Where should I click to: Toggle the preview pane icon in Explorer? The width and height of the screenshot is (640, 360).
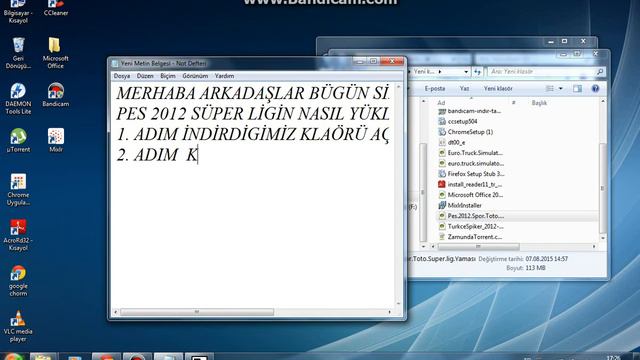point(577,89)
